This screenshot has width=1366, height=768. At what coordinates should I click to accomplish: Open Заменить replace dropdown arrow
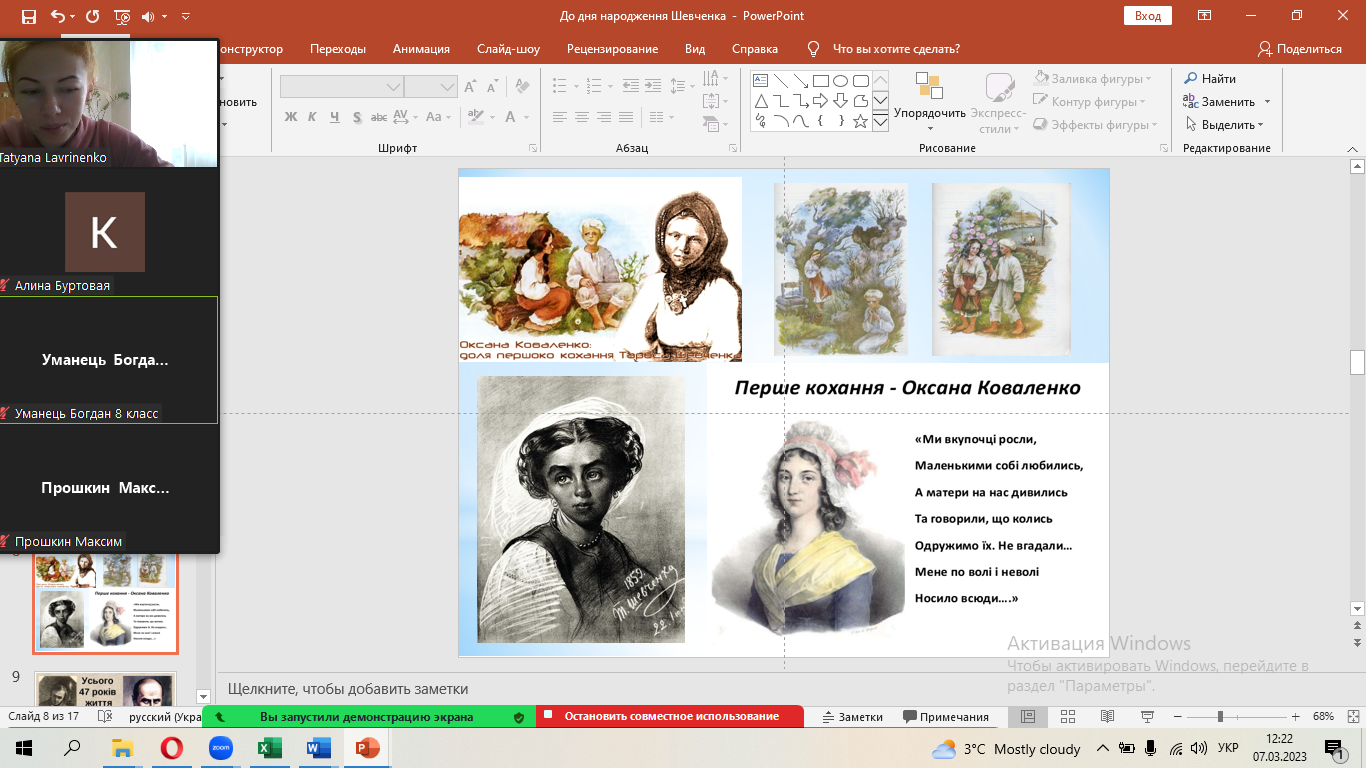(1267, 102)
